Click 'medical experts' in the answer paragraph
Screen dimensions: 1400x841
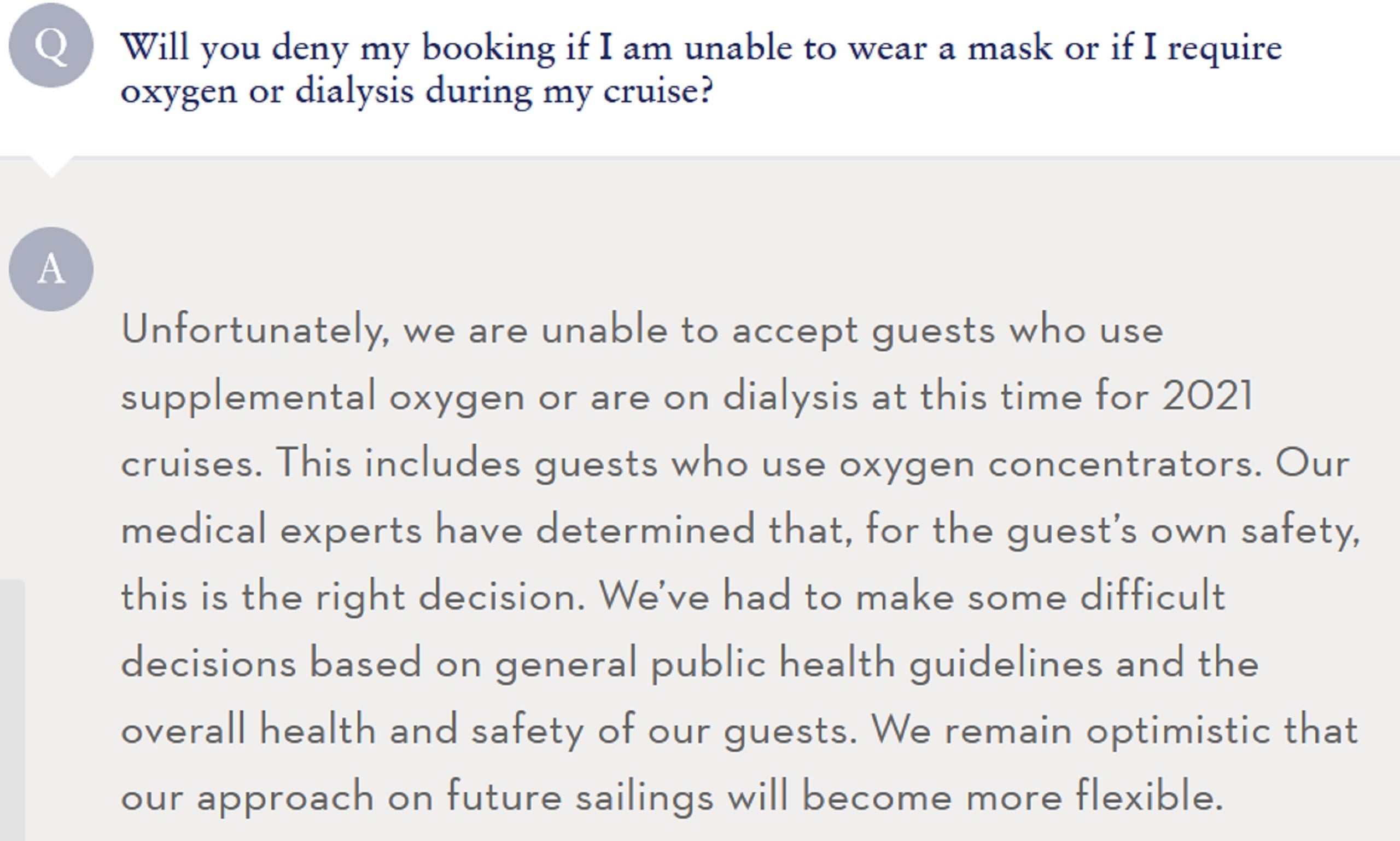click(271, 530)
